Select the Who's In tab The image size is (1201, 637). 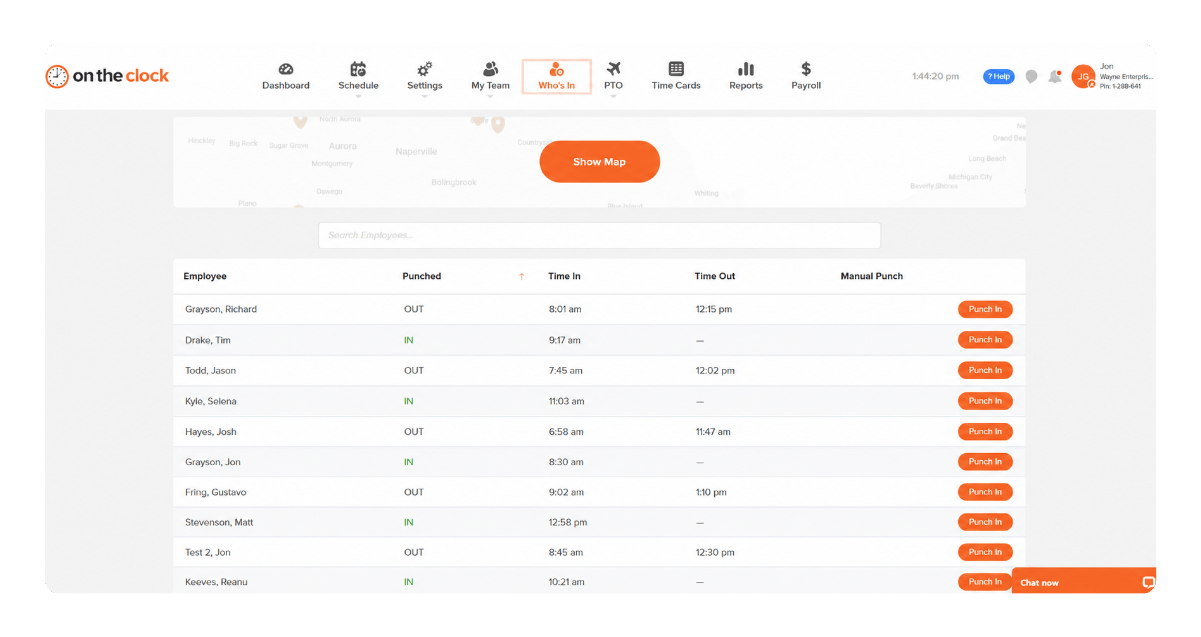tap(557, 76)
